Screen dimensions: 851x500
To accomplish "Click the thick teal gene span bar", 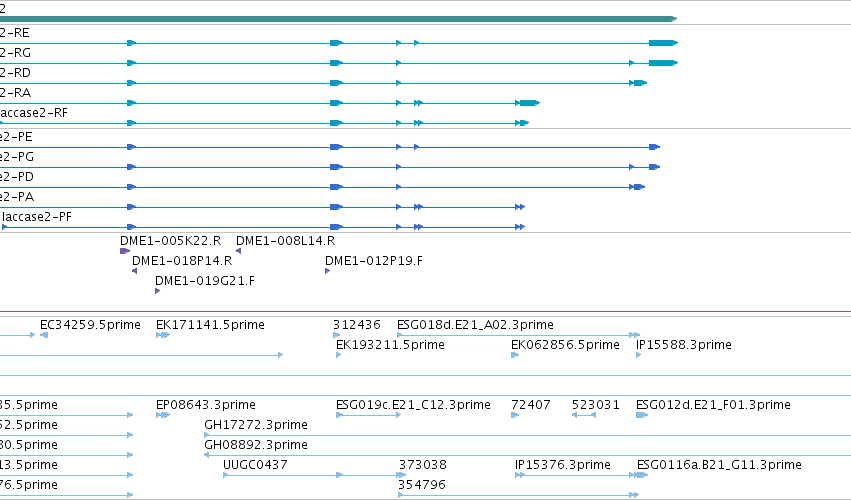I will [339, 19].
